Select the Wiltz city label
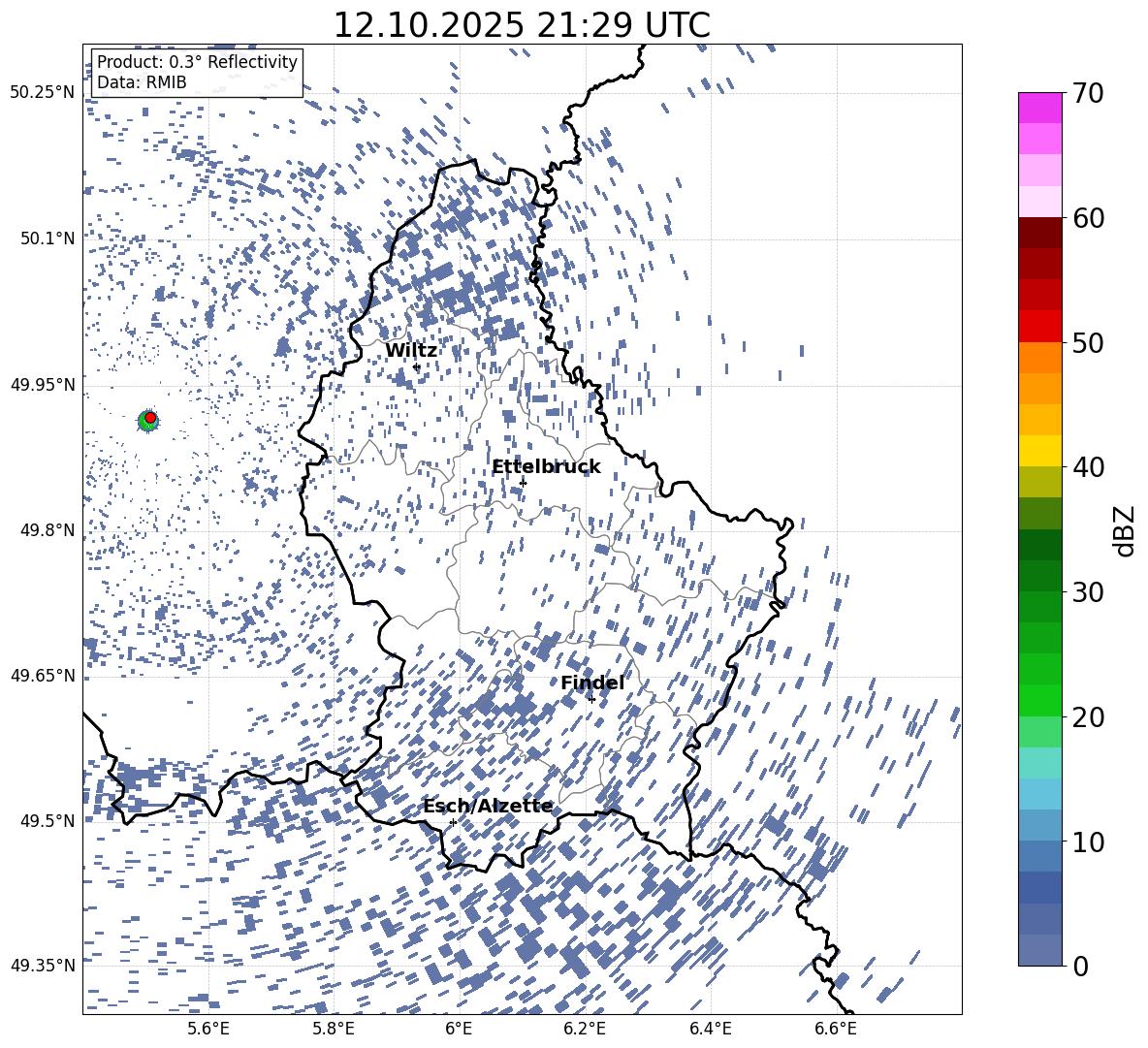Viewport: 1148px width, 1048px height. click(411, 350)
